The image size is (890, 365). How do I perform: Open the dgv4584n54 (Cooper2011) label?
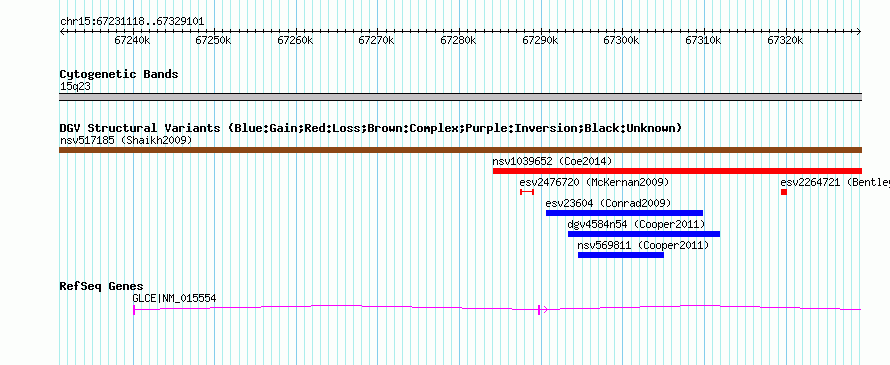(636, 224)
